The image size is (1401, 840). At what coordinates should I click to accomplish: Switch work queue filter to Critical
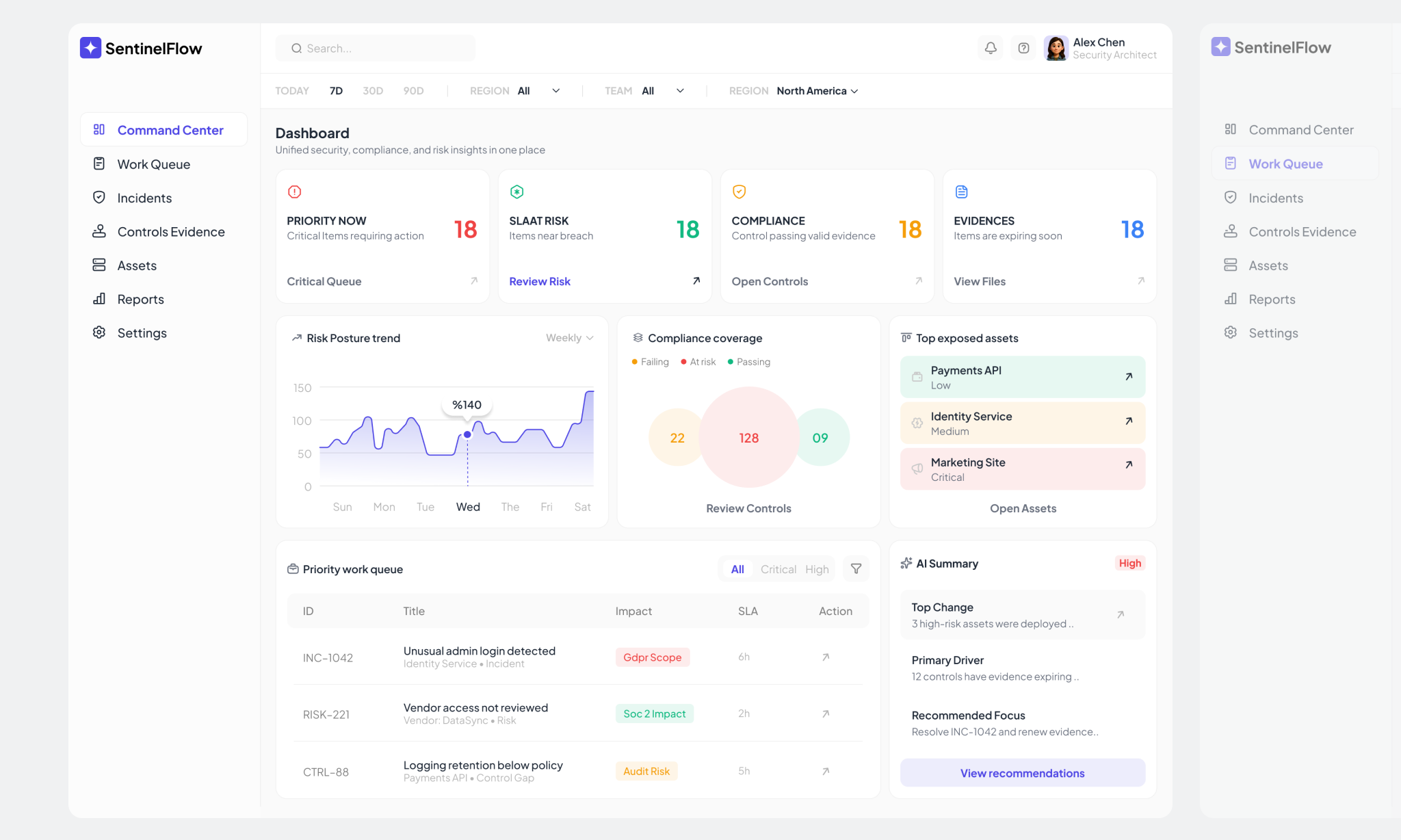coord(778,569)
